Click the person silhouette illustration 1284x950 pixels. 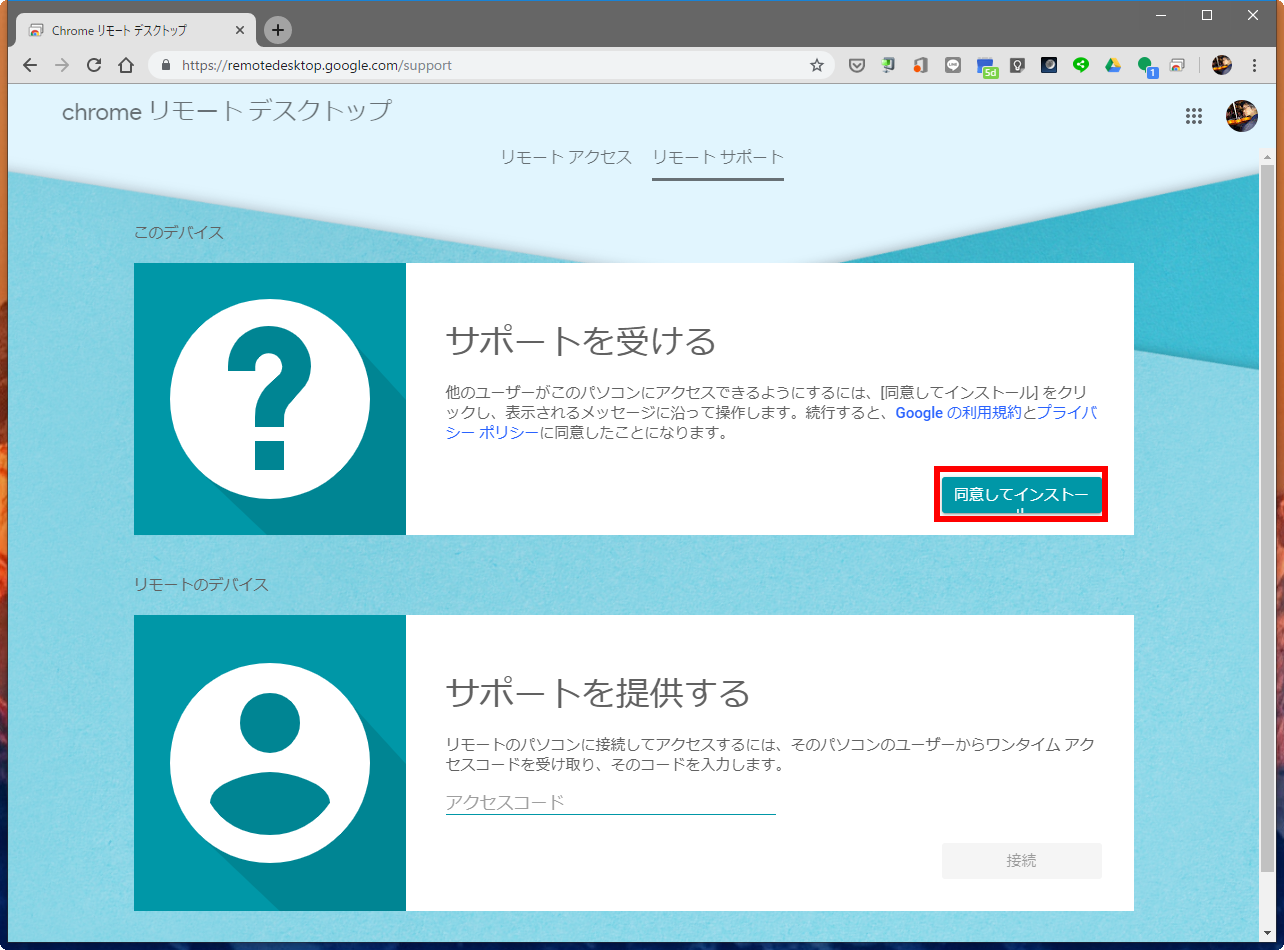(x=270, y=763)
